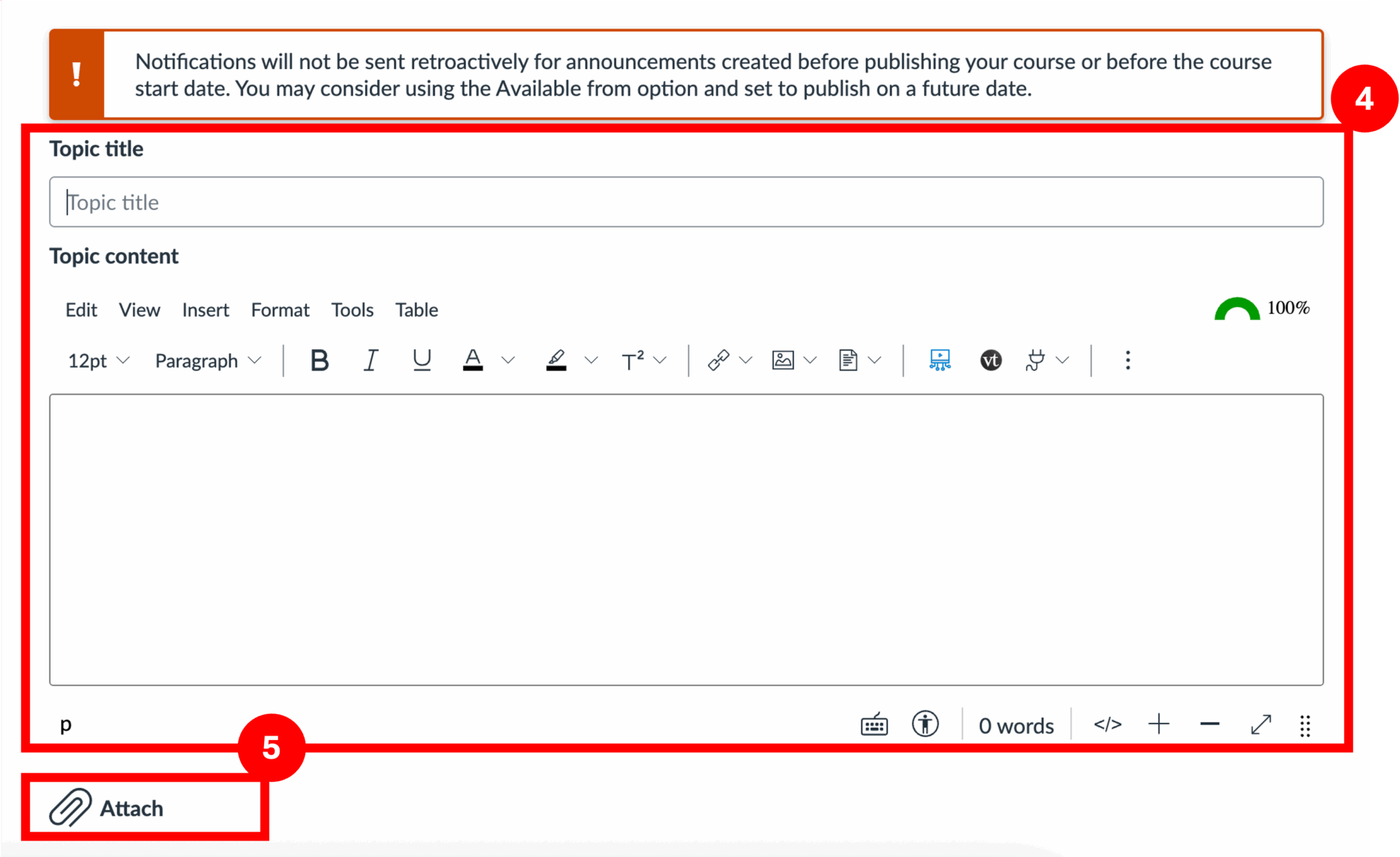Open the Format menu
The width and height of the screenshot is (1400, 857).
point(280,310)
